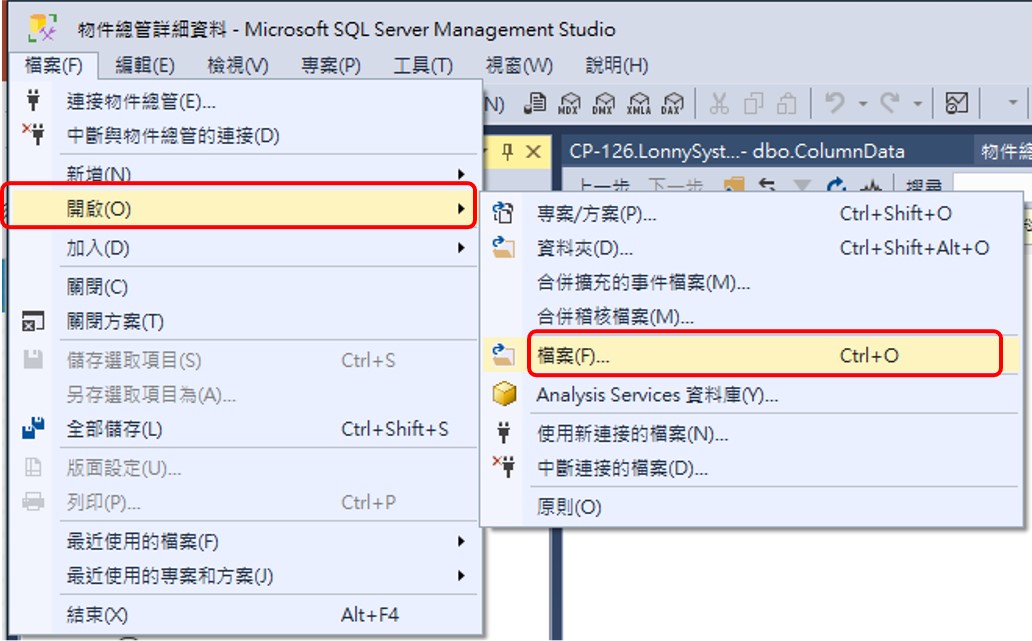
Task: Open the 工具(T) menu
Action: pyautogui.click(x=423, y=66)
